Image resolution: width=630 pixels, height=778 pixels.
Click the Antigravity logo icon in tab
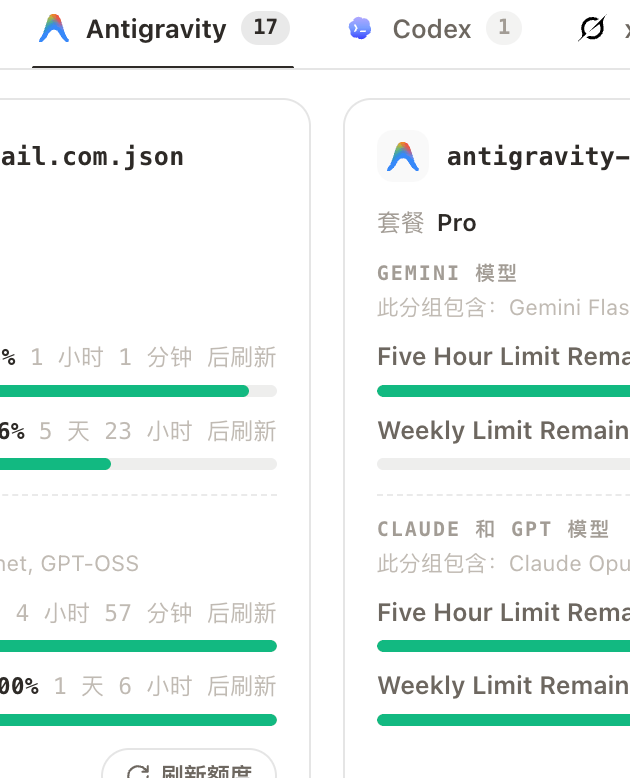(x=54, y=28)
